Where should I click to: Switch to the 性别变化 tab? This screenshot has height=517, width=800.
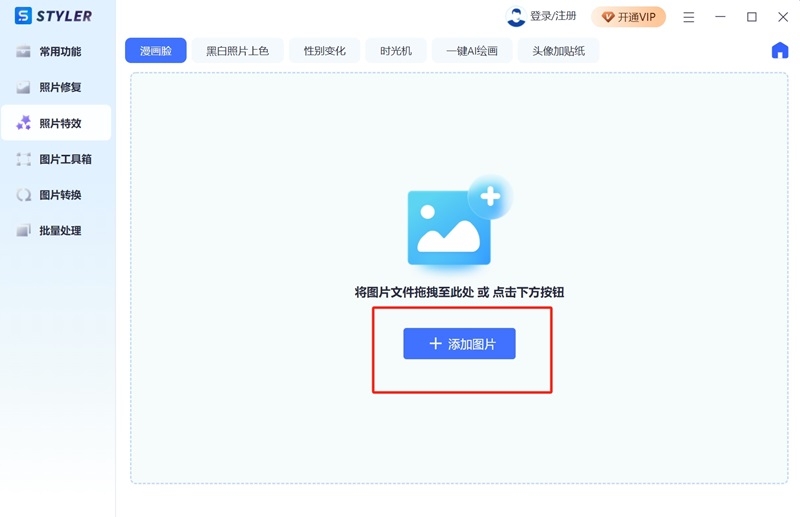click(x=324, y=51)
